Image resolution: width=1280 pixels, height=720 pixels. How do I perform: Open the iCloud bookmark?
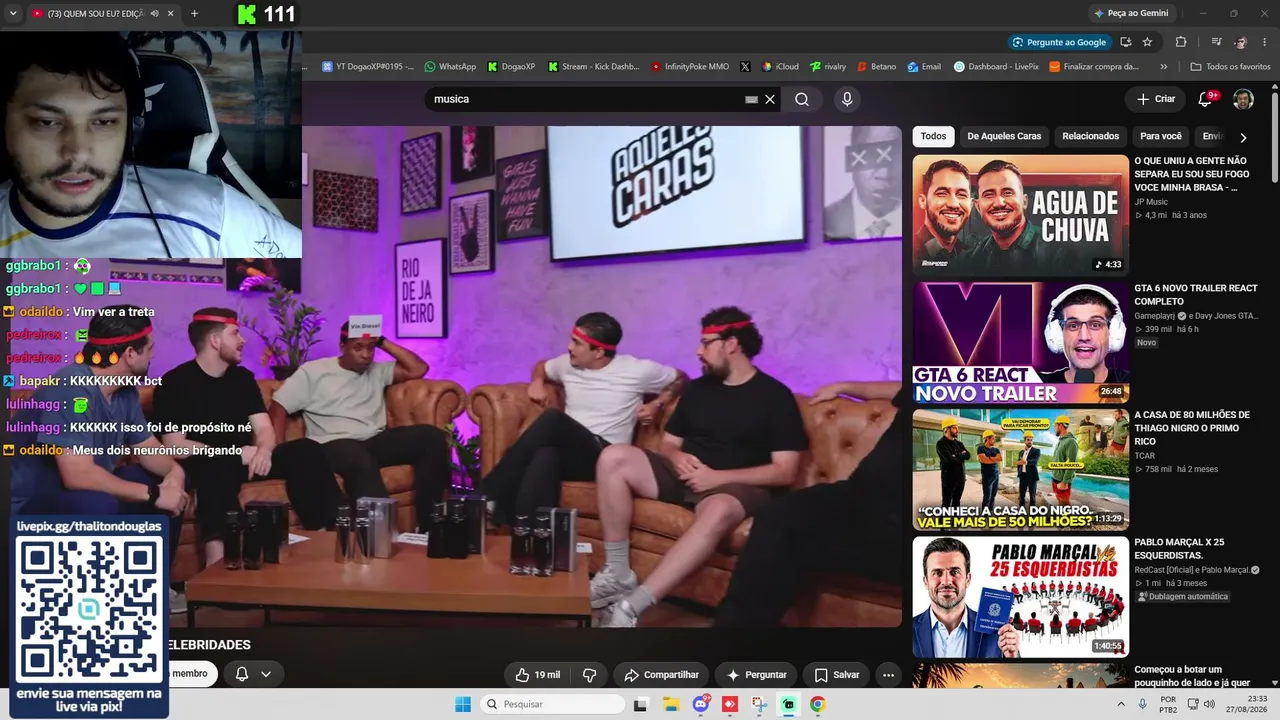click(x=780, y=67)
